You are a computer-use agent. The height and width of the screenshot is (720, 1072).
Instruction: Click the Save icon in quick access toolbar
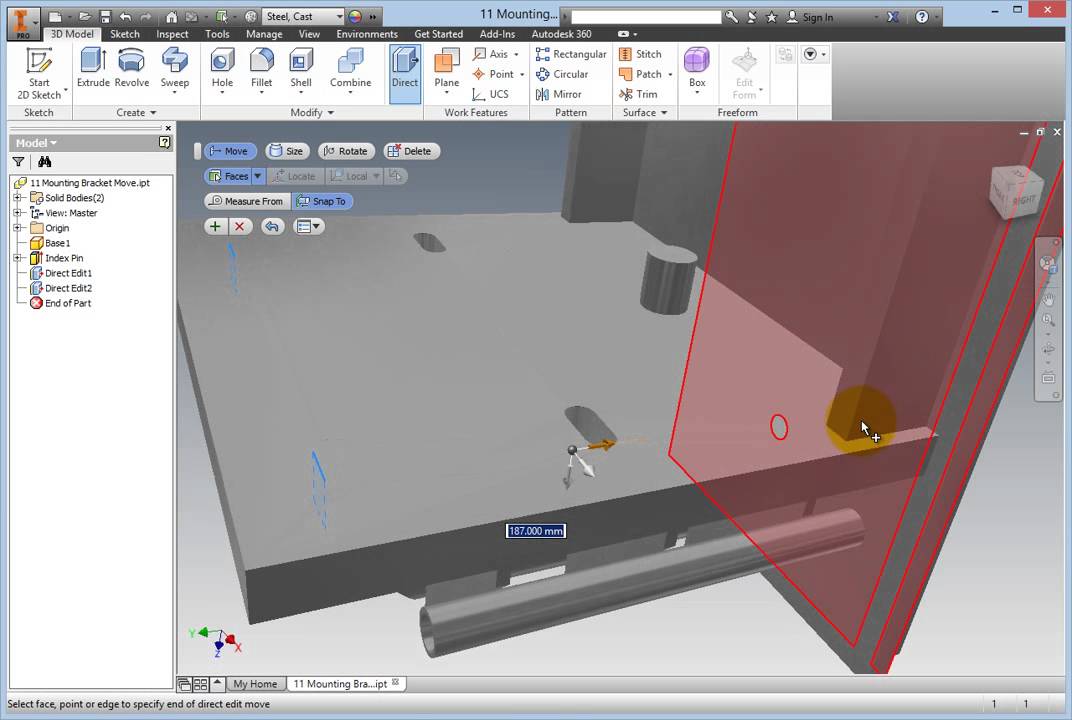click(105, 16)
